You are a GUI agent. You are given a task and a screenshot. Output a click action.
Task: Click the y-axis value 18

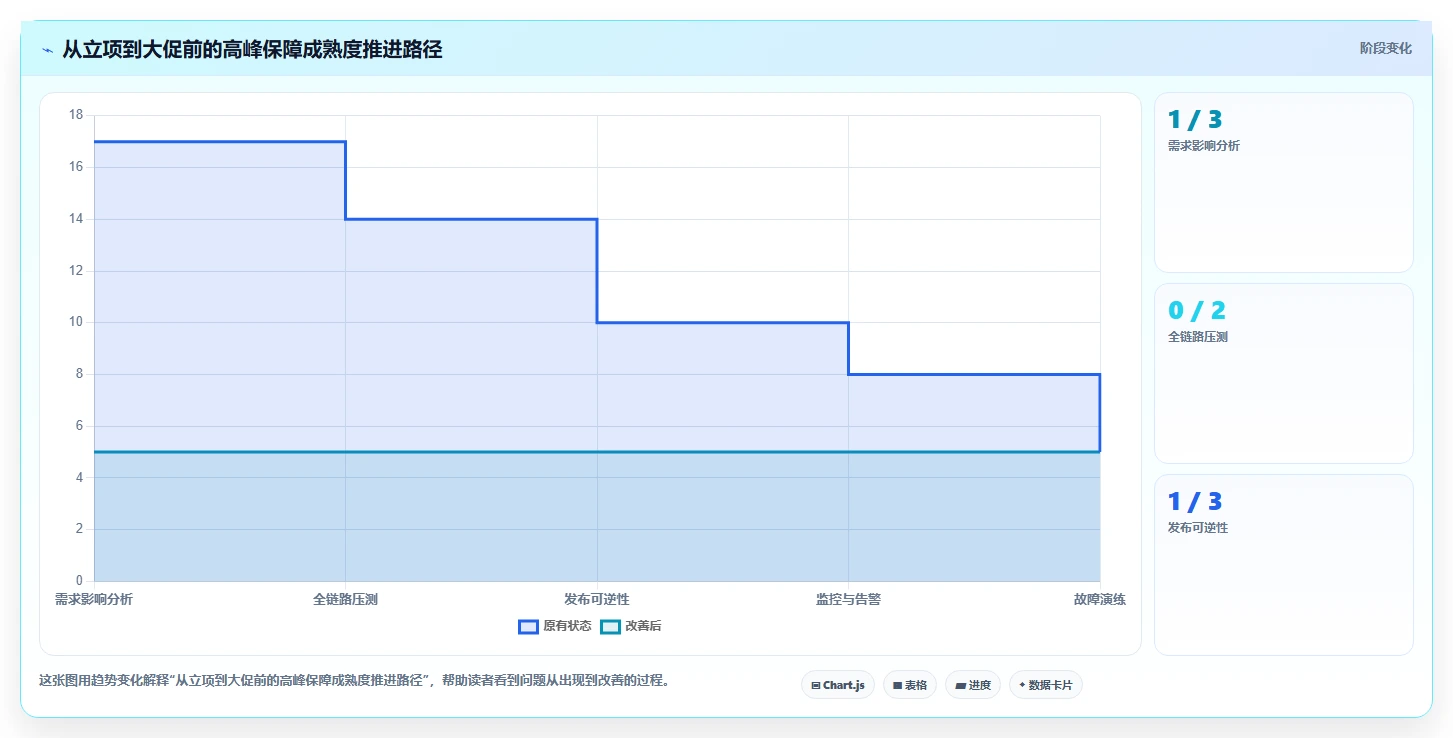(x=76, y=115)
